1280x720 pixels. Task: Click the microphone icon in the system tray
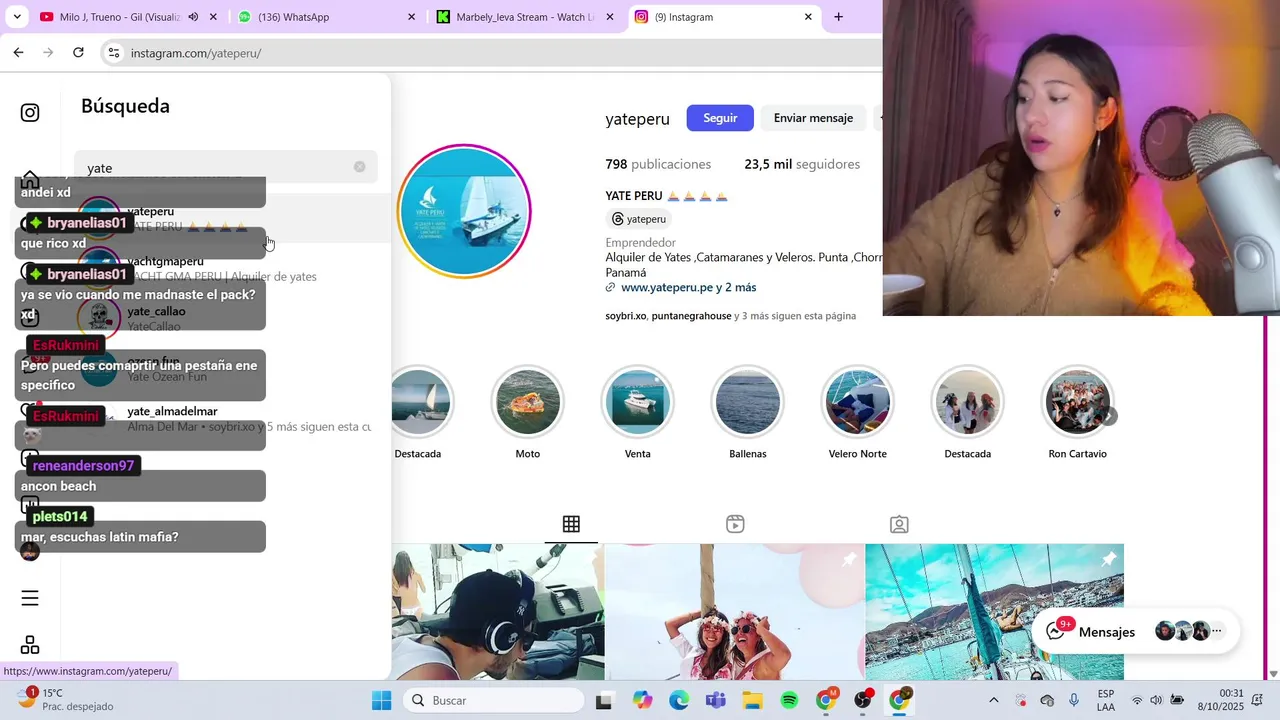[1074, 700]
